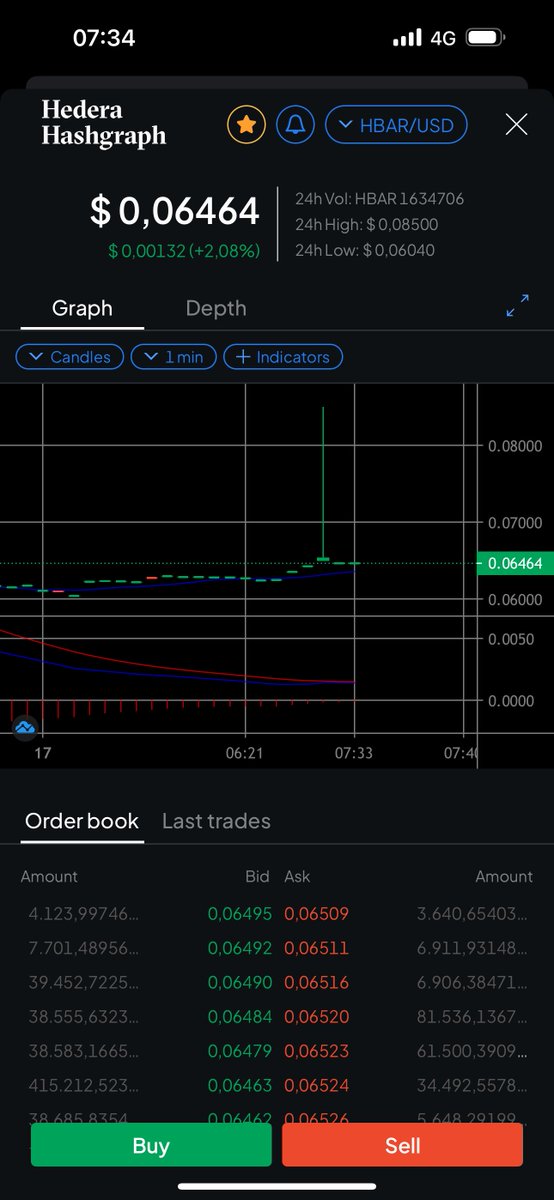Image resolution: width=554 pixels, height=1200 pixels.
Task: Select bid price 0,06484
Action: pyautogui.click(x=239, y=1016)
